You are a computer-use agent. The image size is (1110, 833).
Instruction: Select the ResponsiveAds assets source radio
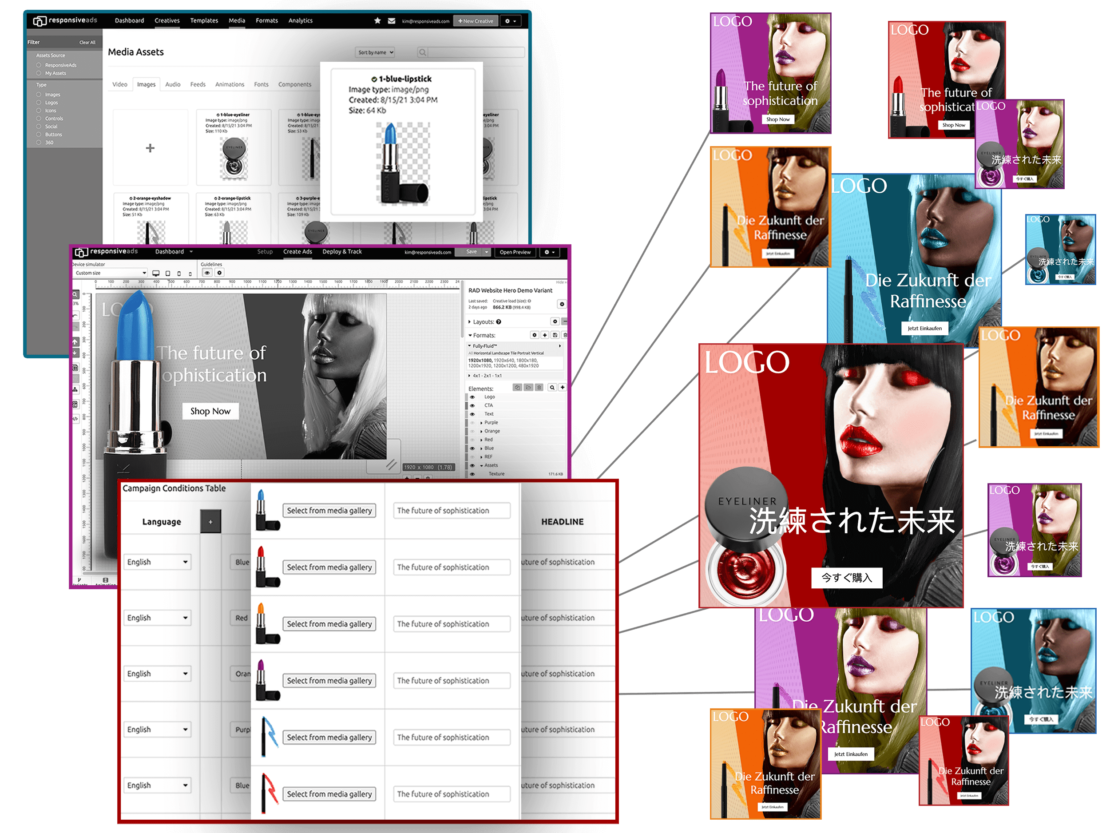click(x=39, y=65)
